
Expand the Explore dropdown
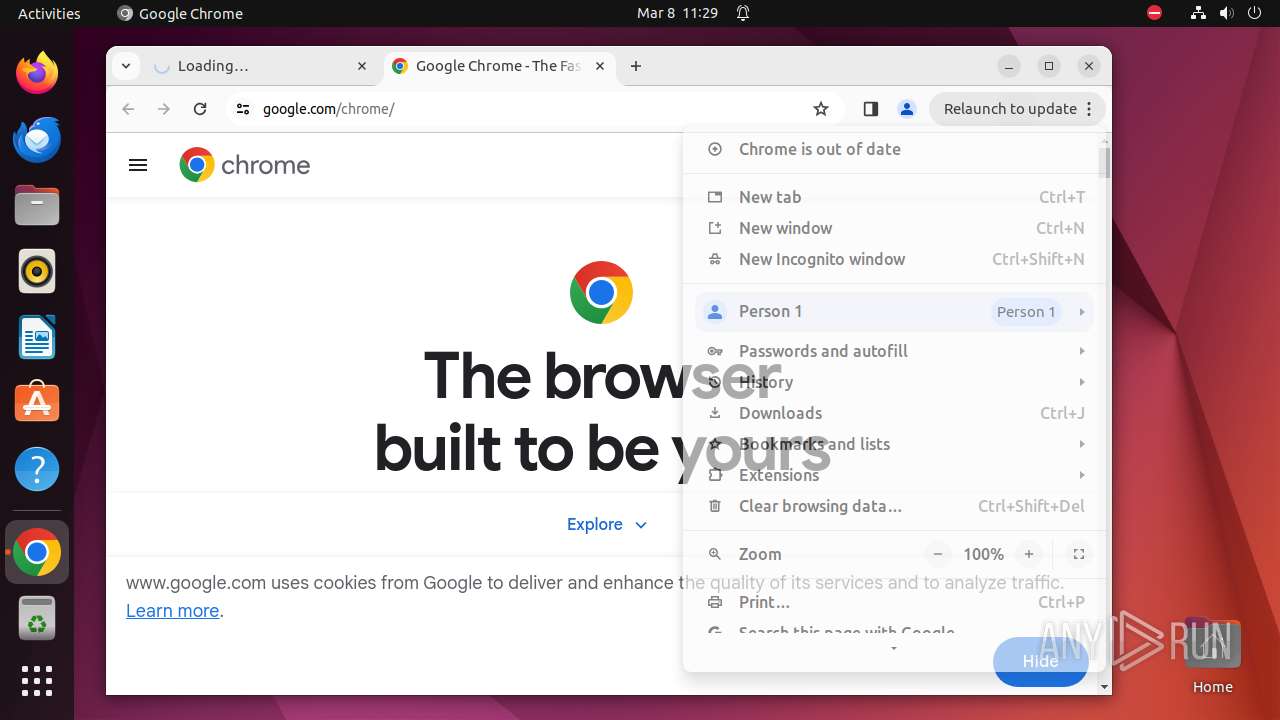point(607,524)
